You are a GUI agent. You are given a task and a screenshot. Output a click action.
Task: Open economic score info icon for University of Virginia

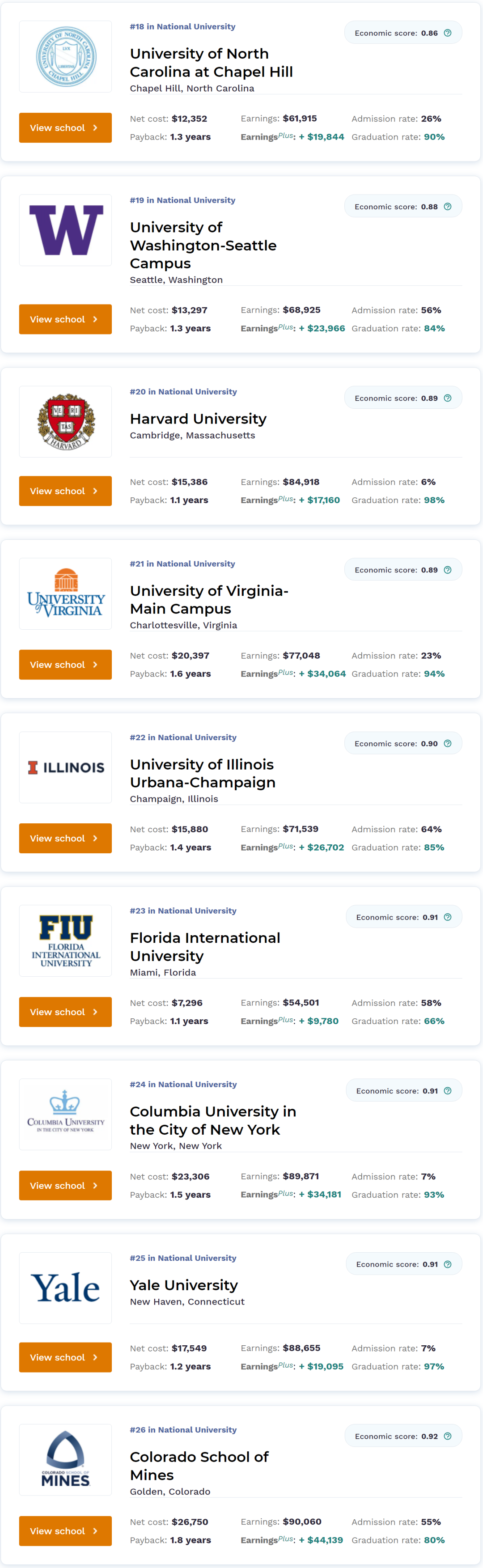pos(448,570)
